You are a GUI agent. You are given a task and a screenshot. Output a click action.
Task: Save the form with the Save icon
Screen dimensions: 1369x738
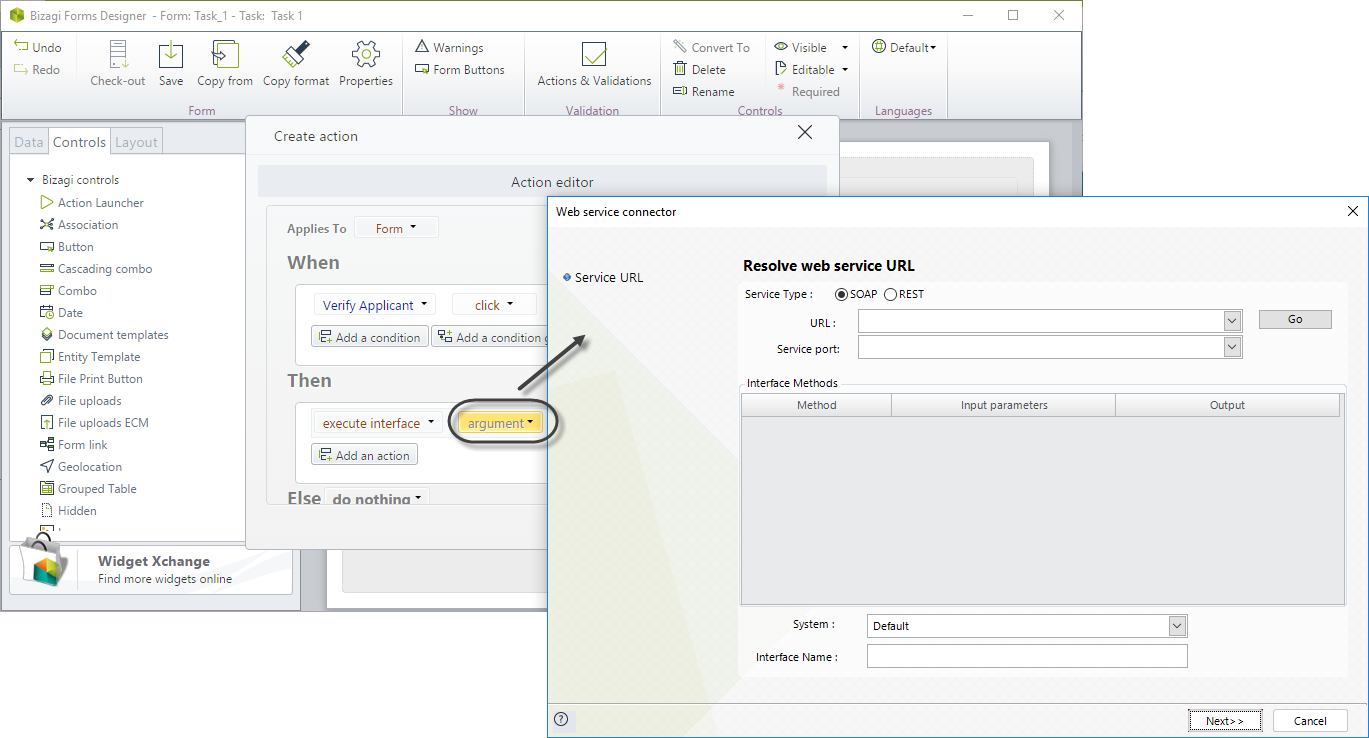171,56
